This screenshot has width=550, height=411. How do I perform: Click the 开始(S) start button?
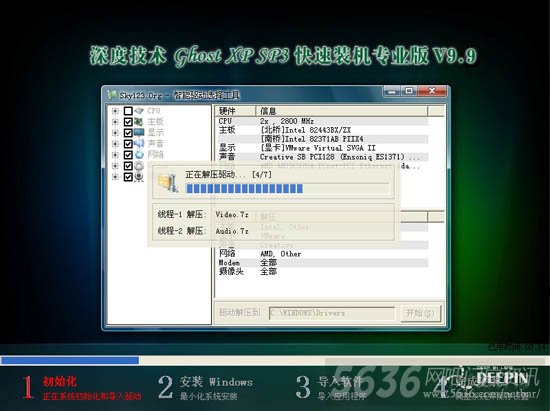(x=420, y=313)
